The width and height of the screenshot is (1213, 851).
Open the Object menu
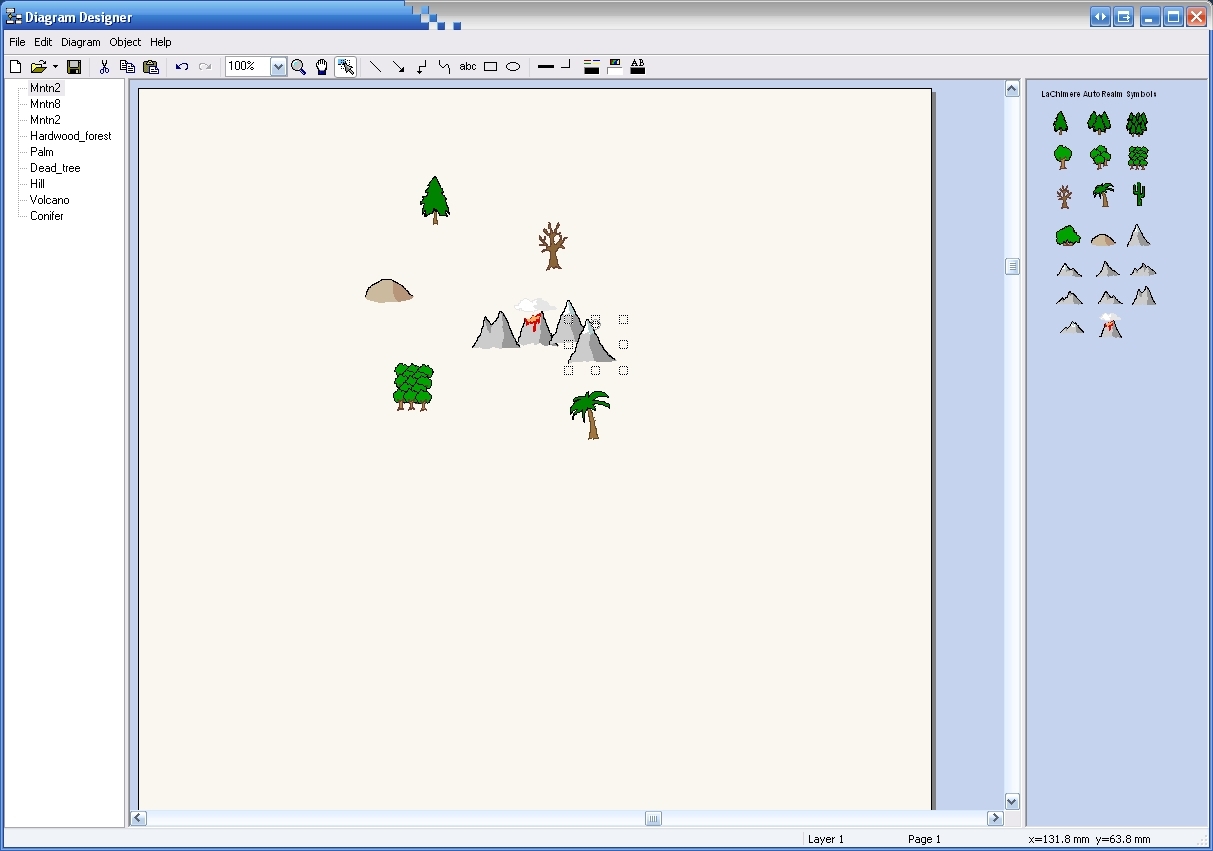(x=125, y=42)
